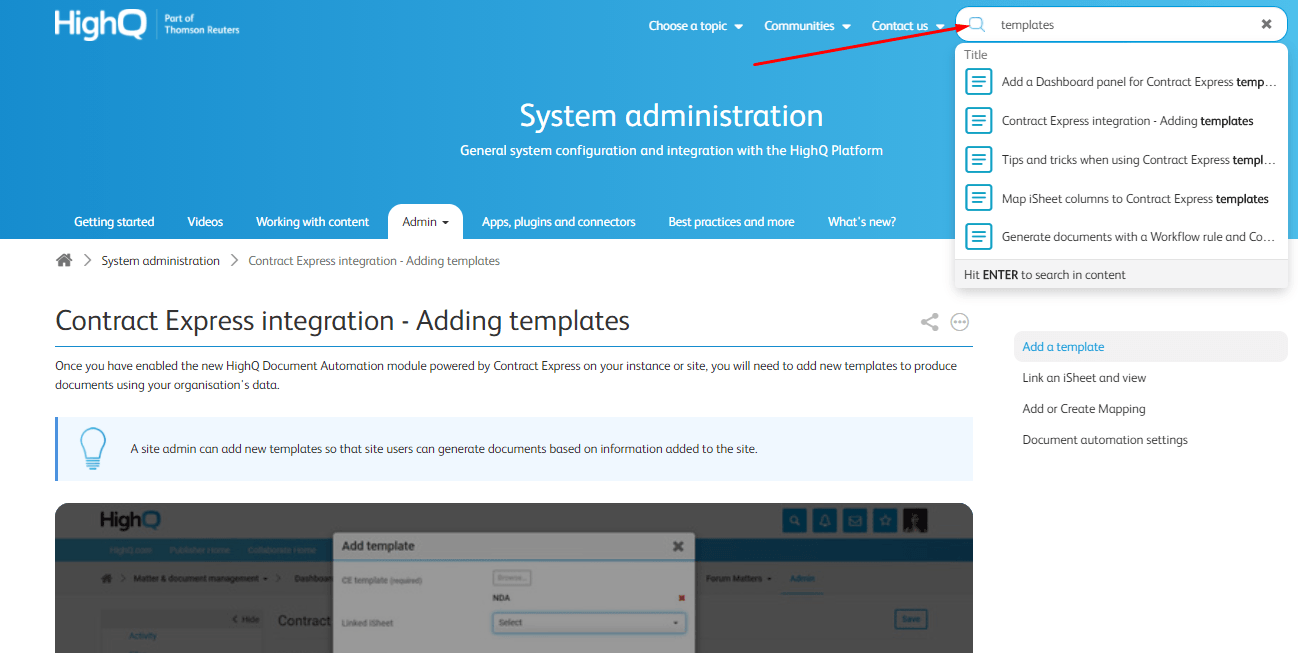The width and height of the screenshot is (1298, 653).
Task: Open the Communities dropdown menu
Action: 807,26
